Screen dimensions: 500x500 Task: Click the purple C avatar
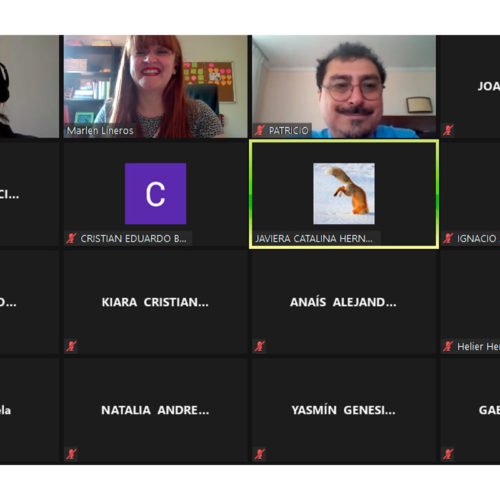pos(155,194)
